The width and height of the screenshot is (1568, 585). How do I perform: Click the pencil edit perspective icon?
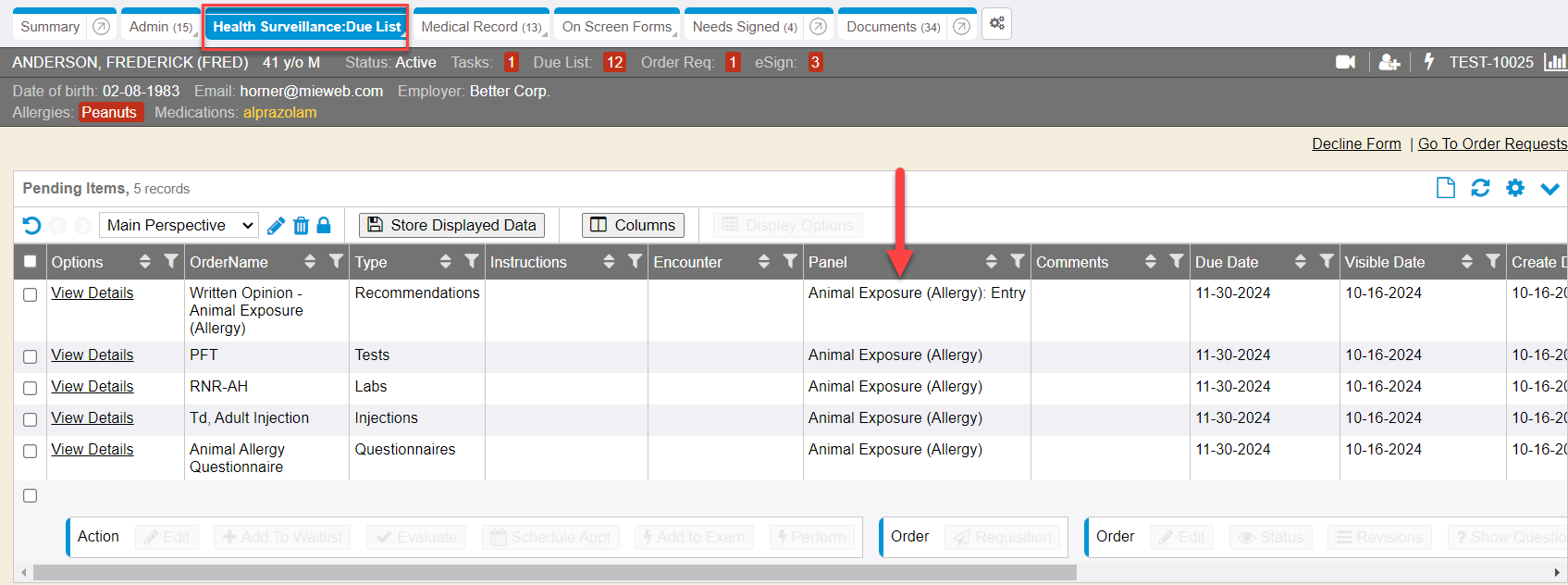pyautogui.click(x=276, y=225)
